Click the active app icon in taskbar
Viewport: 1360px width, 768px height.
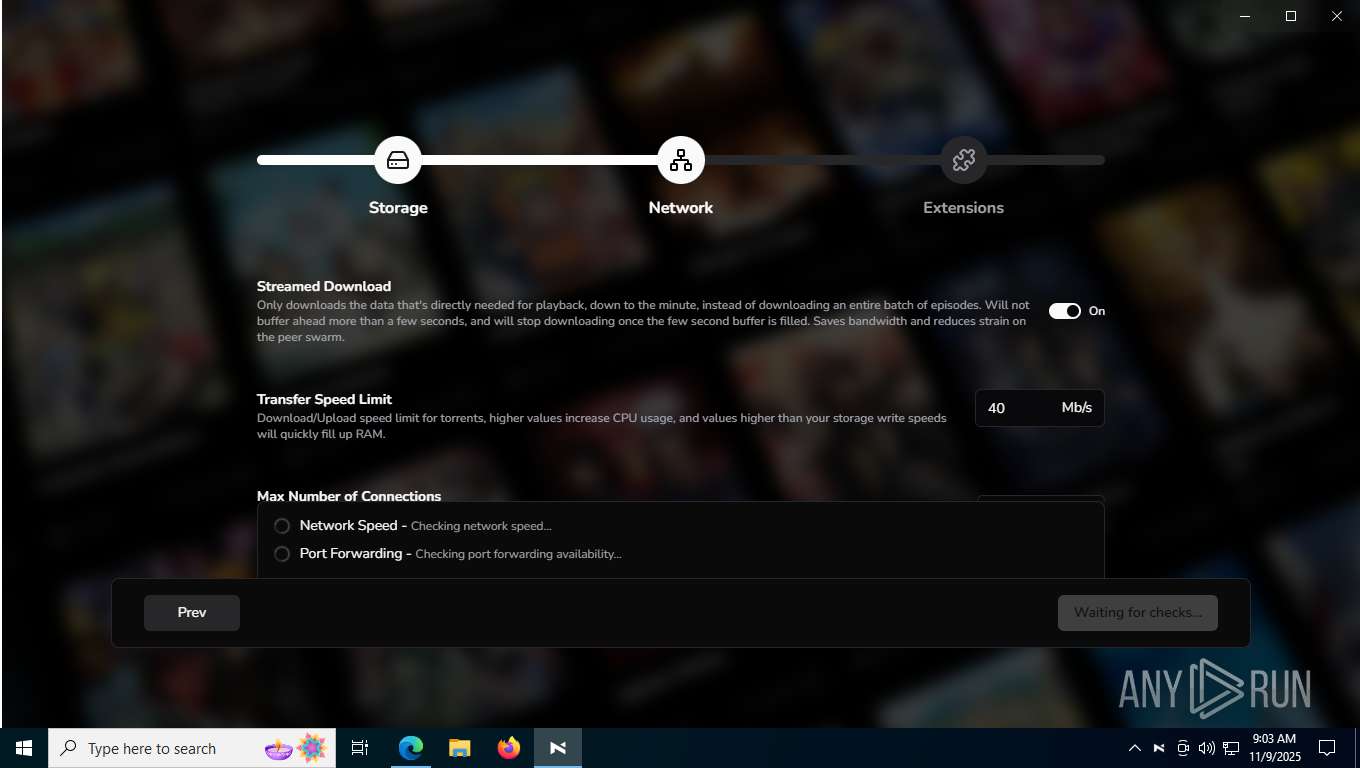[x=558, y=748]
